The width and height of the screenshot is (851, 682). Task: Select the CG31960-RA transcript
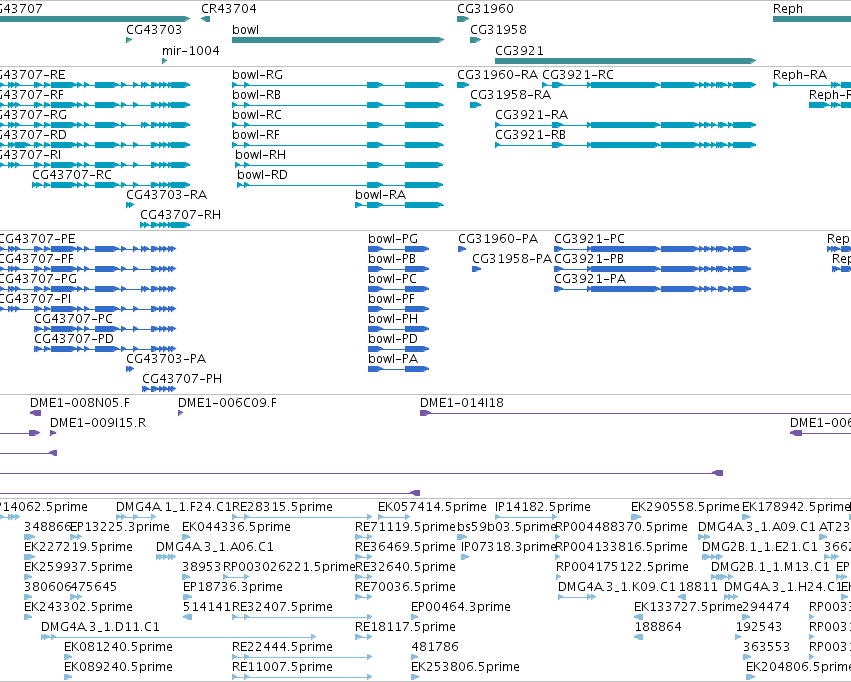[x=463, y=85]
